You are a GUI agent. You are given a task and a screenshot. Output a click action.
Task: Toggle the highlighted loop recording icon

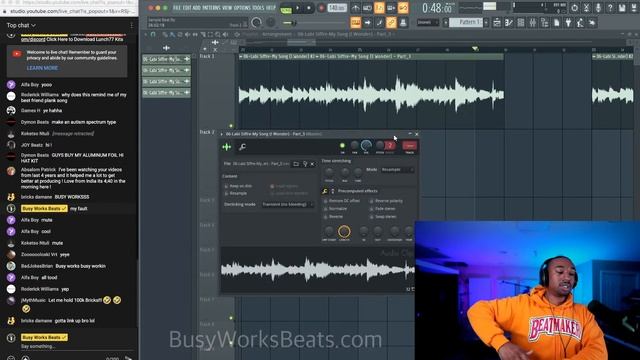point(403,8)
